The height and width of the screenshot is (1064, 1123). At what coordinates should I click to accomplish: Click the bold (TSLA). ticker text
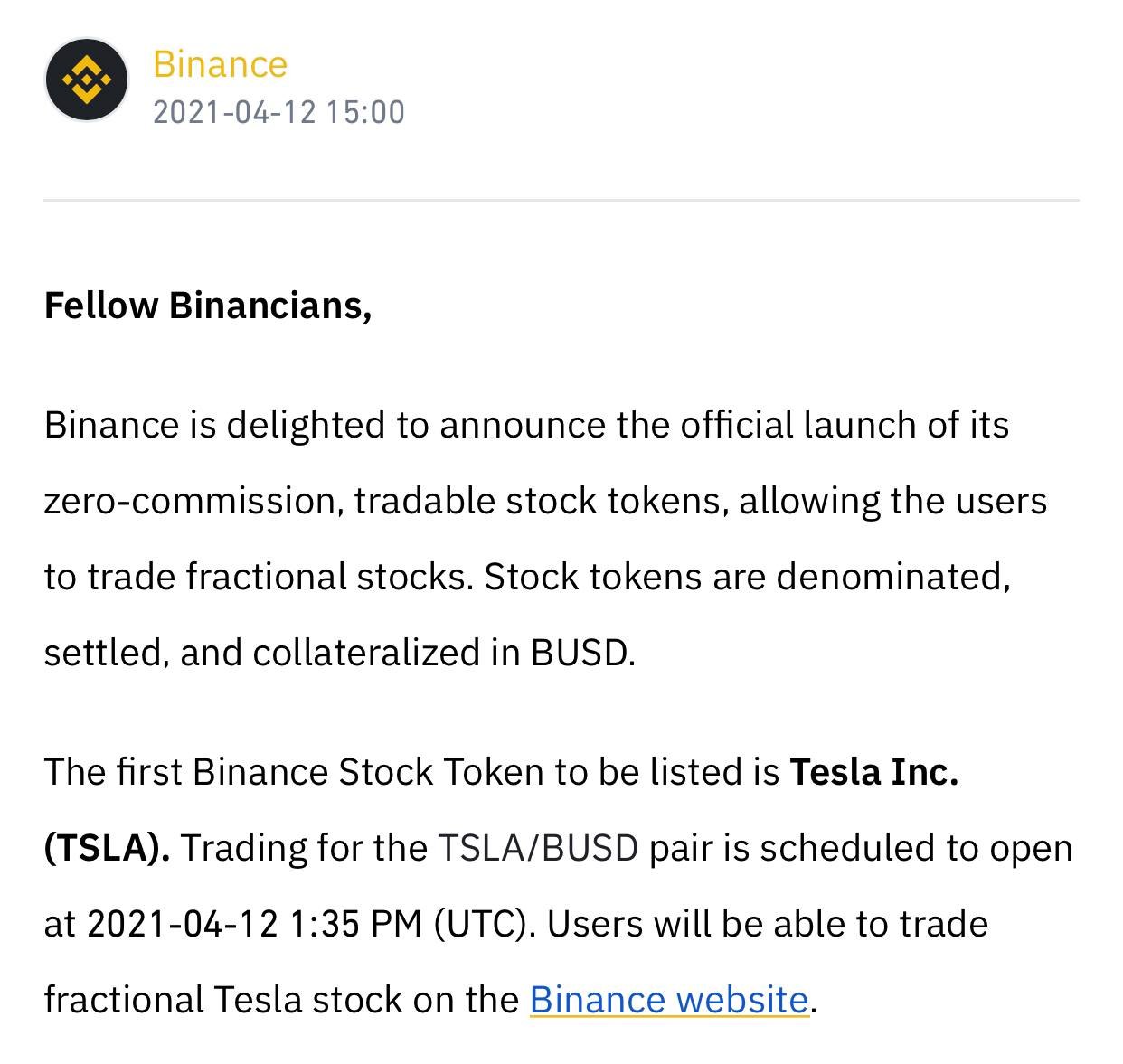pyautogui.click(x=107, y=848)
